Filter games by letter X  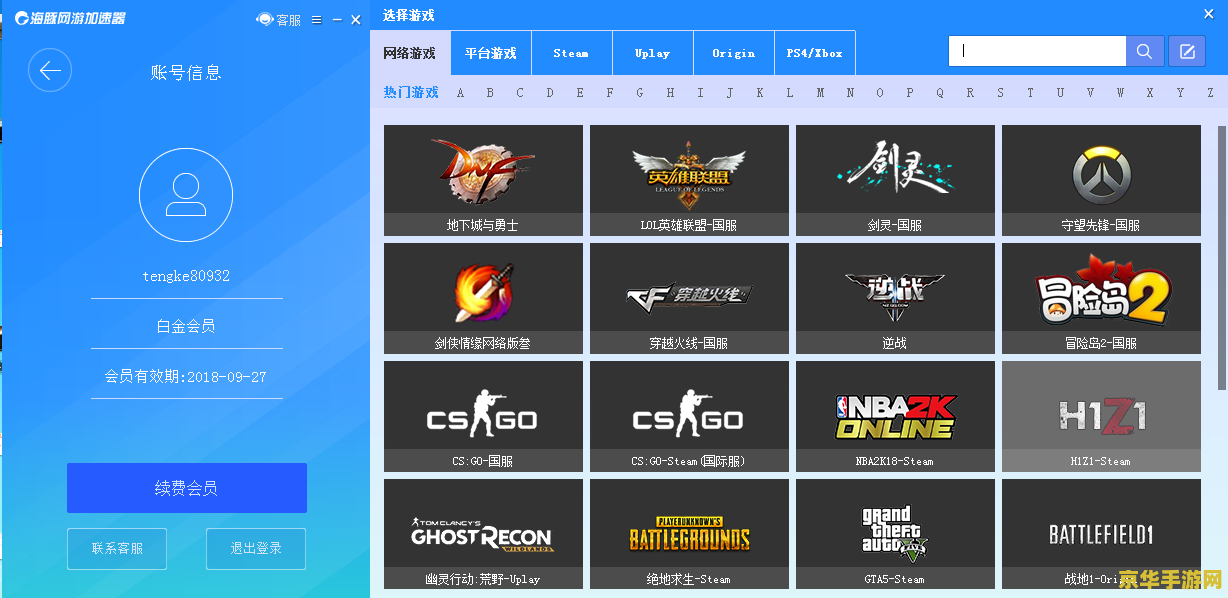(x=1150, y=93)
